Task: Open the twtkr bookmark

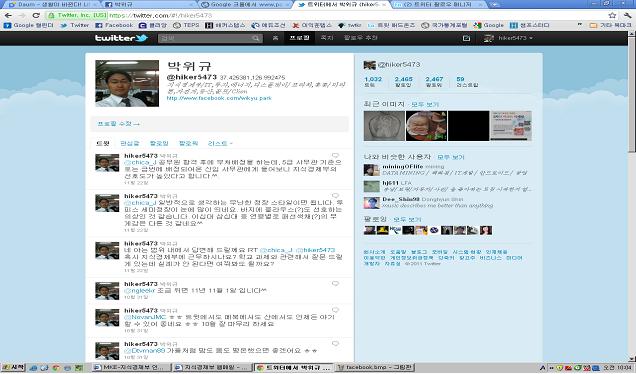Action: click(x=350, y=25)
